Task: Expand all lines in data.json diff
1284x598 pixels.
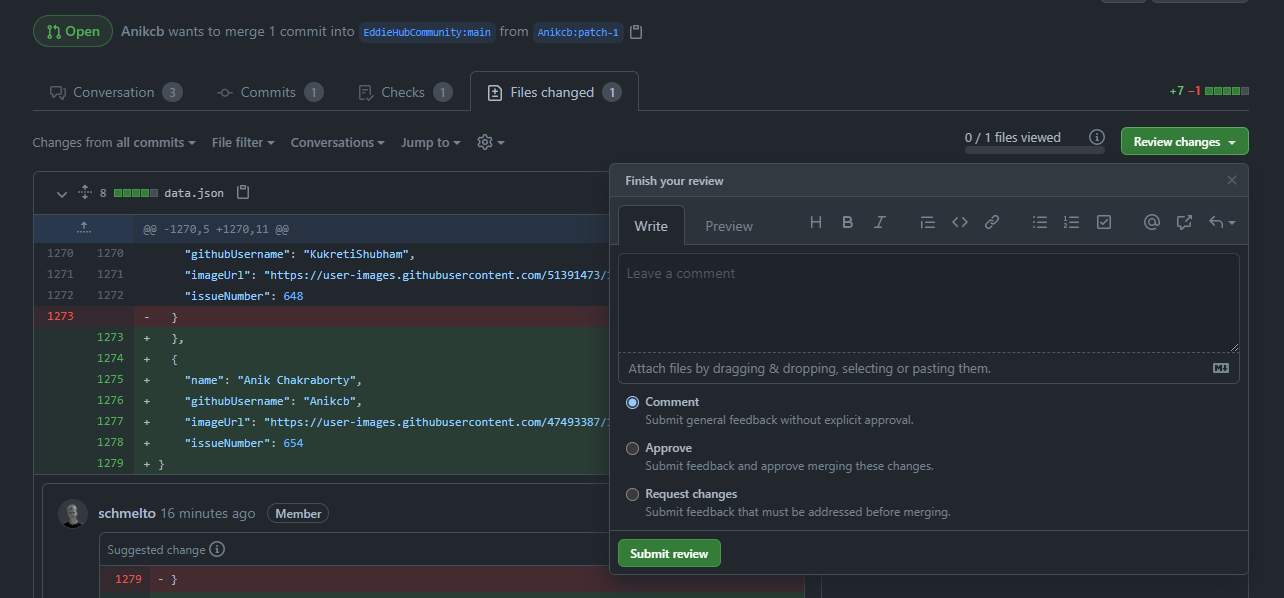Action: [x=85, y=193]
